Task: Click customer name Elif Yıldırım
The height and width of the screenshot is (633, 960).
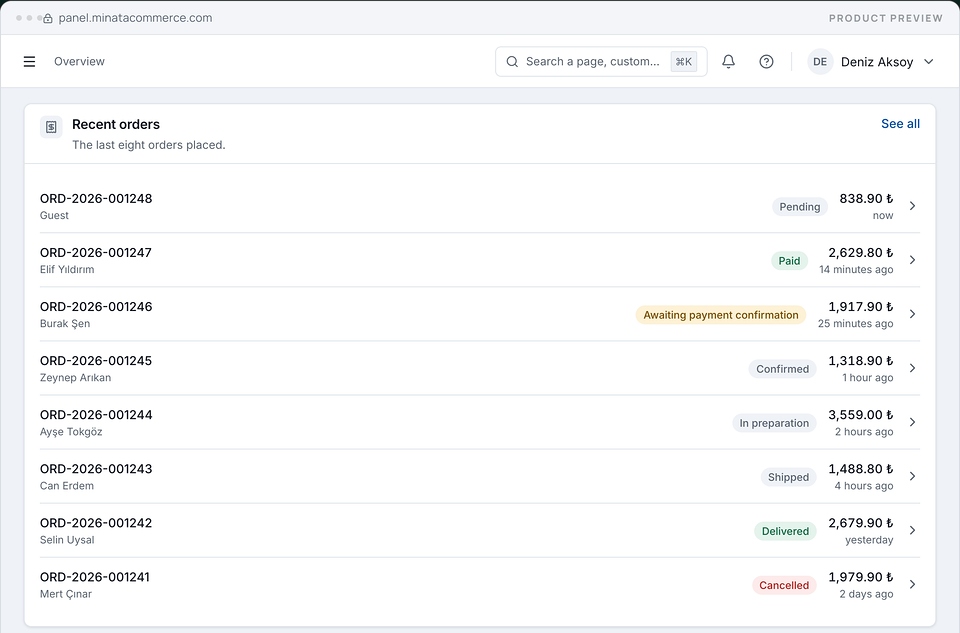Action: 67,269
